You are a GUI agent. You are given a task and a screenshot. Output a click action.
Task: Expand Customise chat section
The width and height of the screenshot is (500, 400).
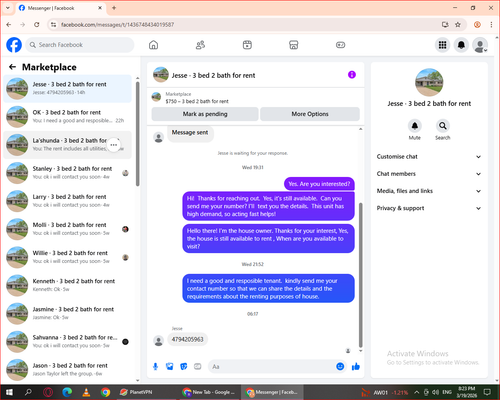(x=429, y=157)
